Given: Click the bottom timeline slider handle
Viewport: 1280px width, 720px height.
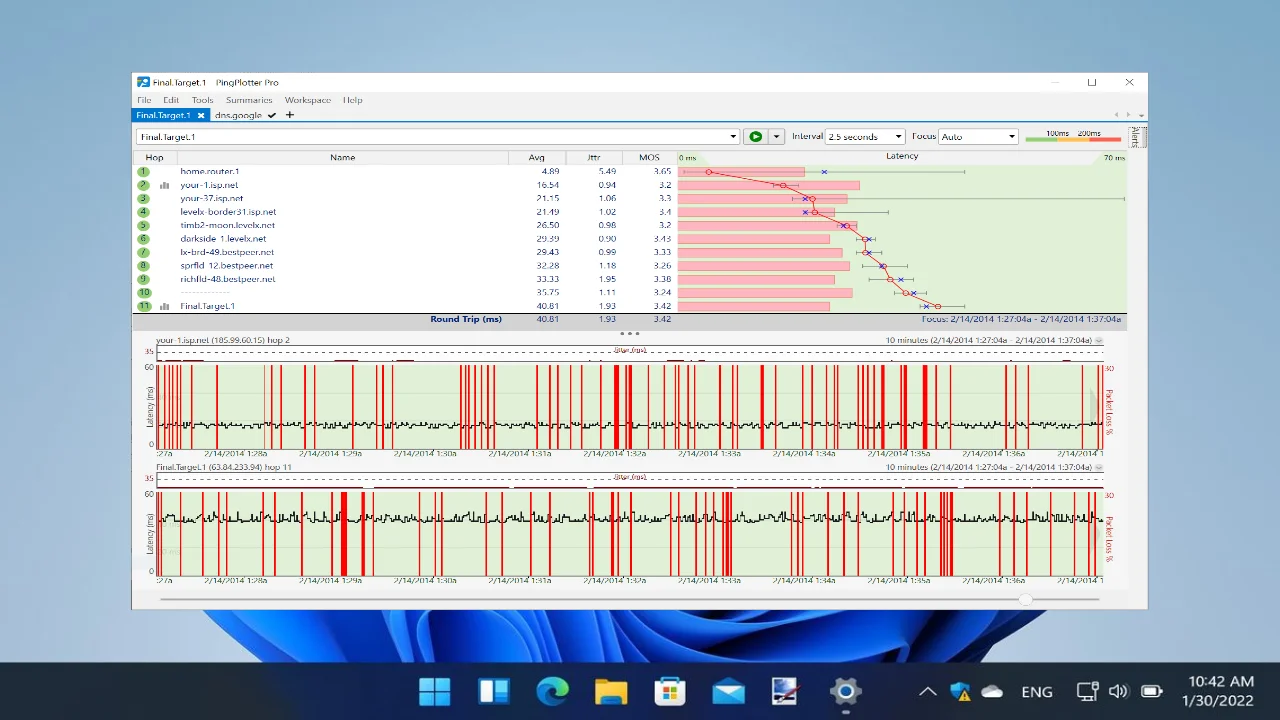Looking at the screenshot, I should coord(1026,598).
